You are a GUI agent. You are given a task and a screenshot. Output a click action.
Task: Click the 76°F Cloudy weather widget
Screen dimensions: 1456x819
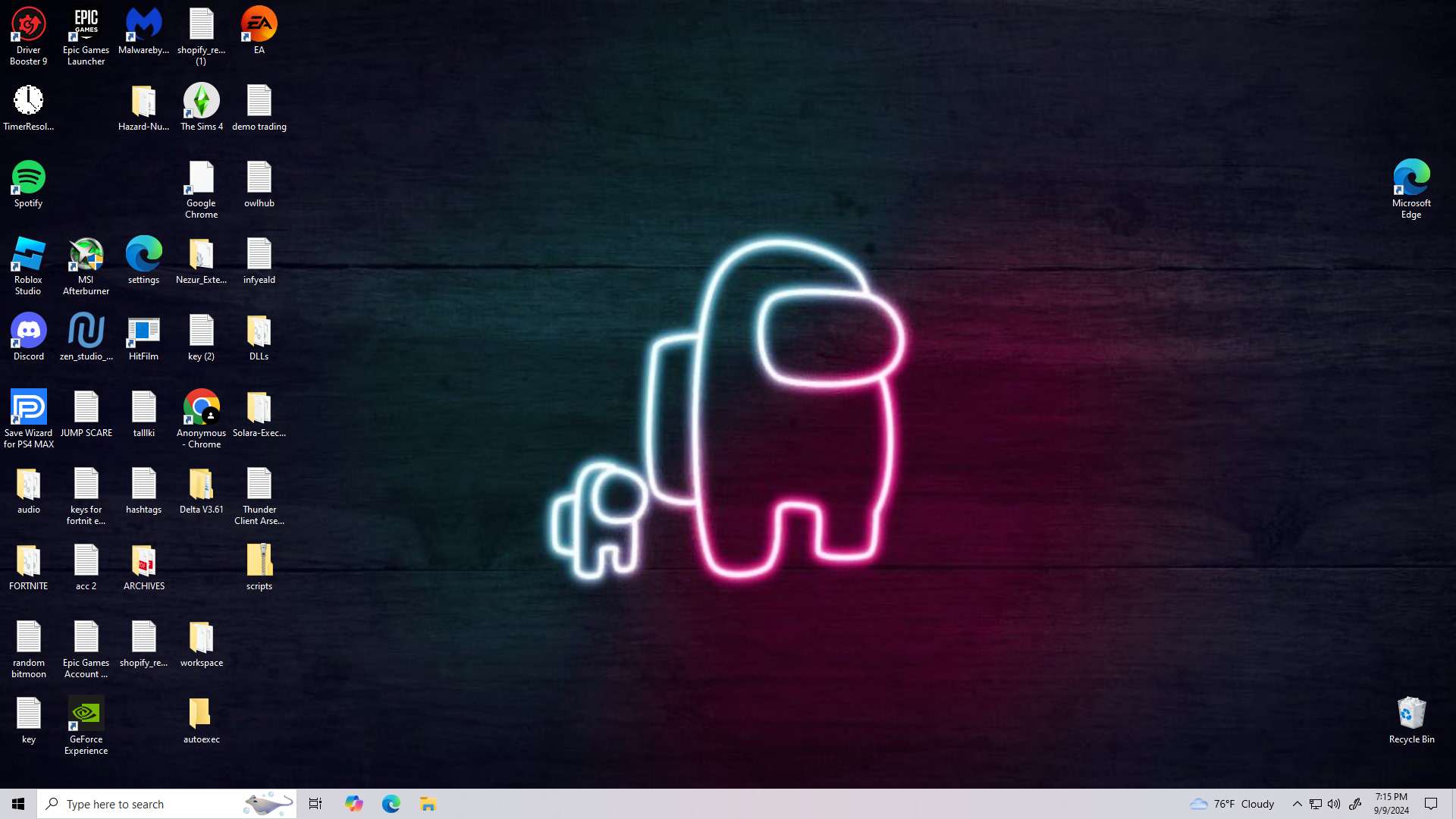[1232, 804]
